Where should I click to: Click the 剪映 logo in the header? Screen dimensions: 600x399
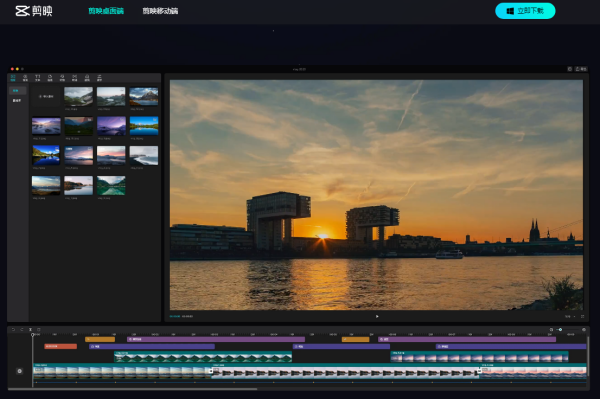click(34, 11)
